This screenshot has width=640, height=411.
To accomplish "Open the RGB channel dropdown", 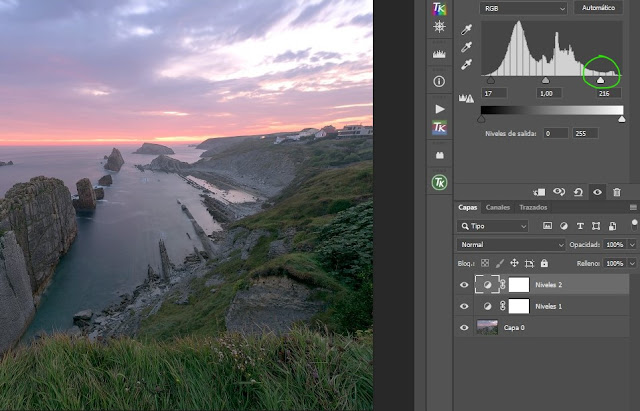I will (523, 8).
